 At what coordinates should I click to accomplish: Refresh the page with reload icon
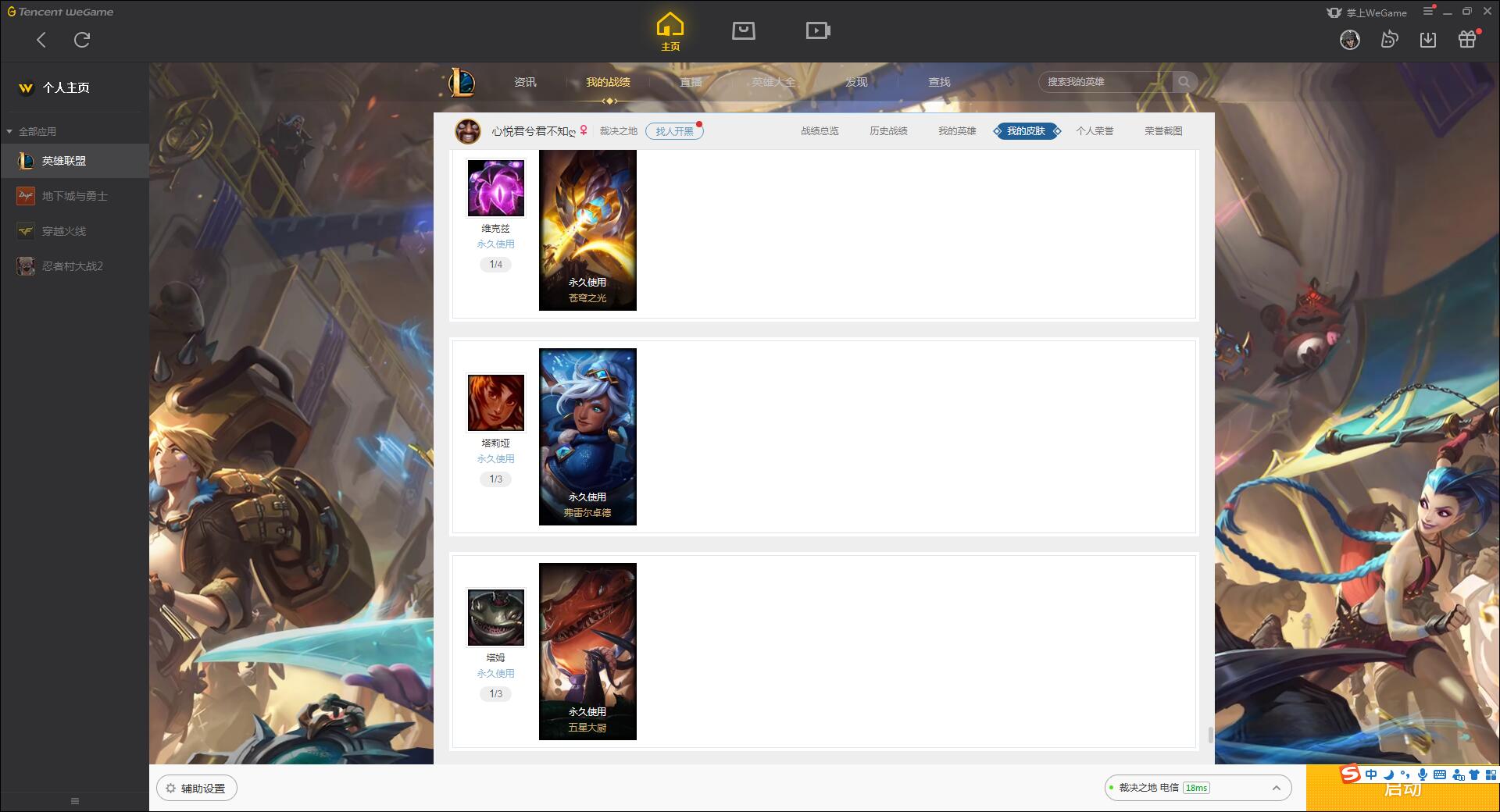[x=82, y=40]
